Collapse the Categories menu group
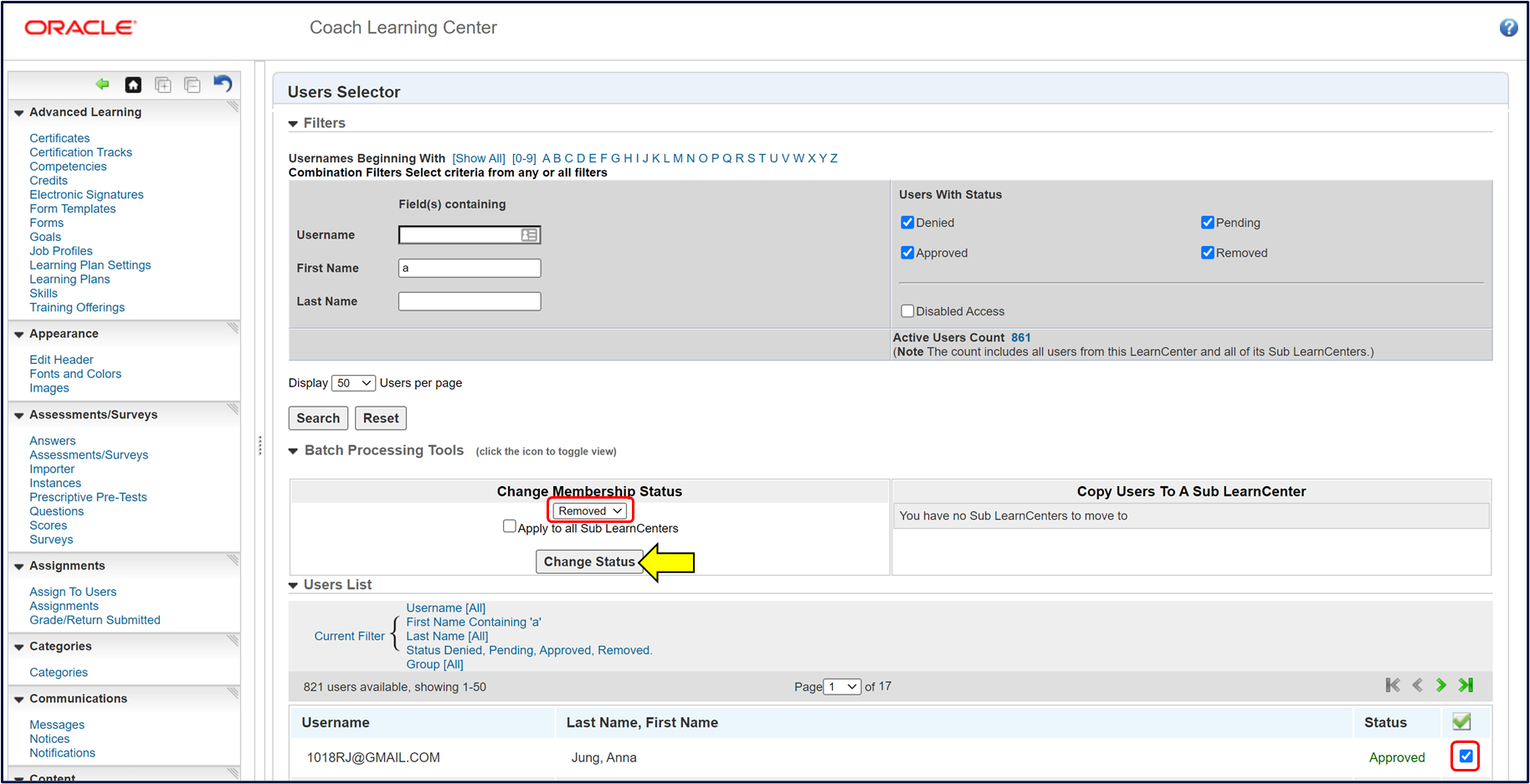Viewport: 1530px width, 784px height. (18, 647)
